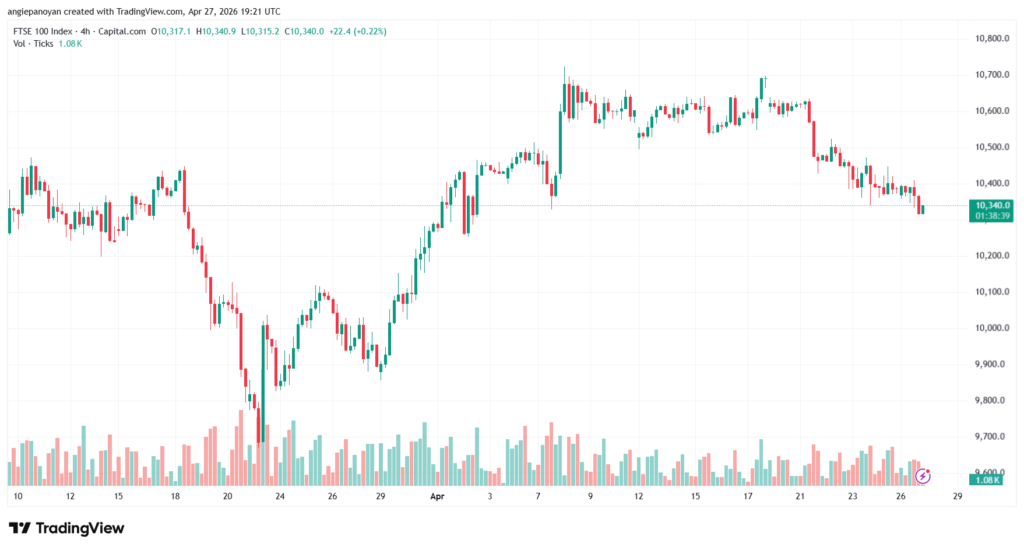The image size is (1024, 550).
Task: Click the 9,700.0 price axis label
Action: pos(988,437)
